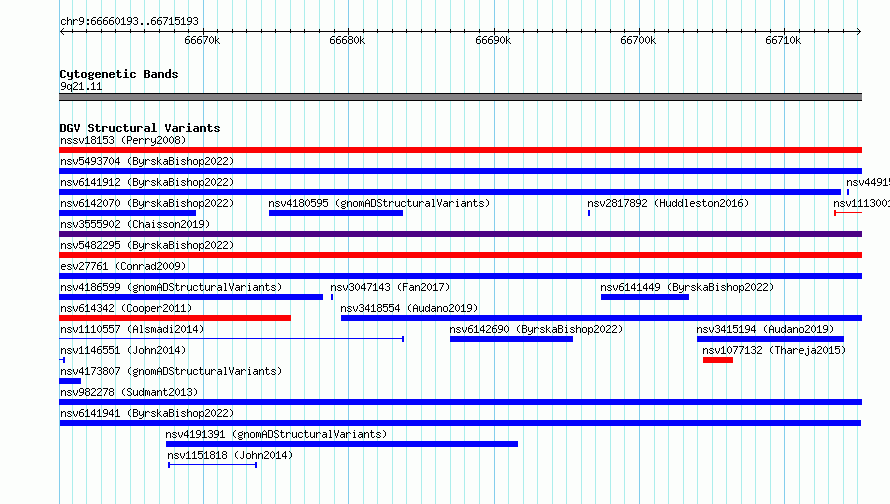Click the nsv3418554 blue variant bar

pos(602,318)
